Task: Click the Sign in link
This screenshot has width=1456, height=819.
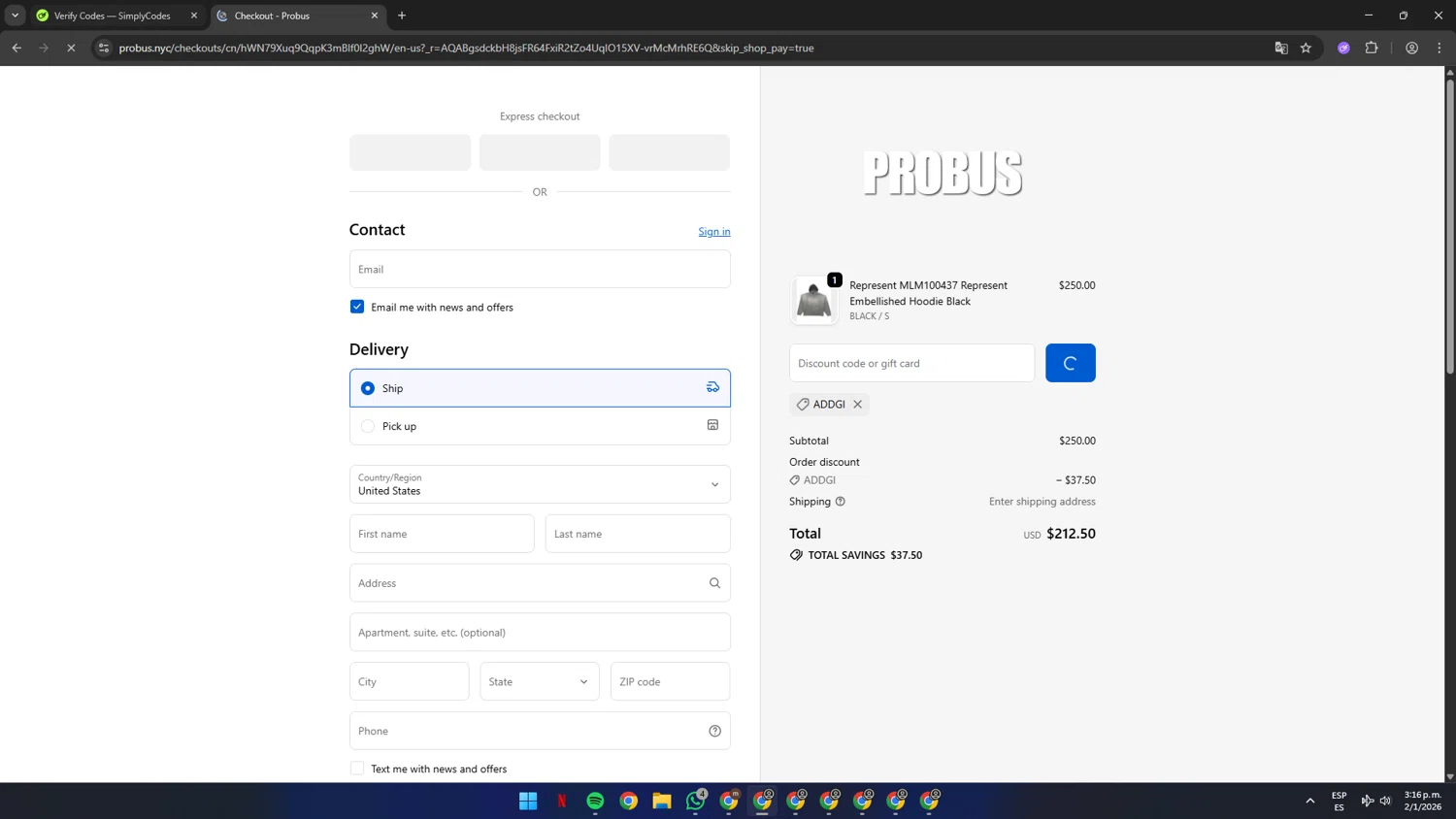Action: pyautogui.click(x=714, y=231)
